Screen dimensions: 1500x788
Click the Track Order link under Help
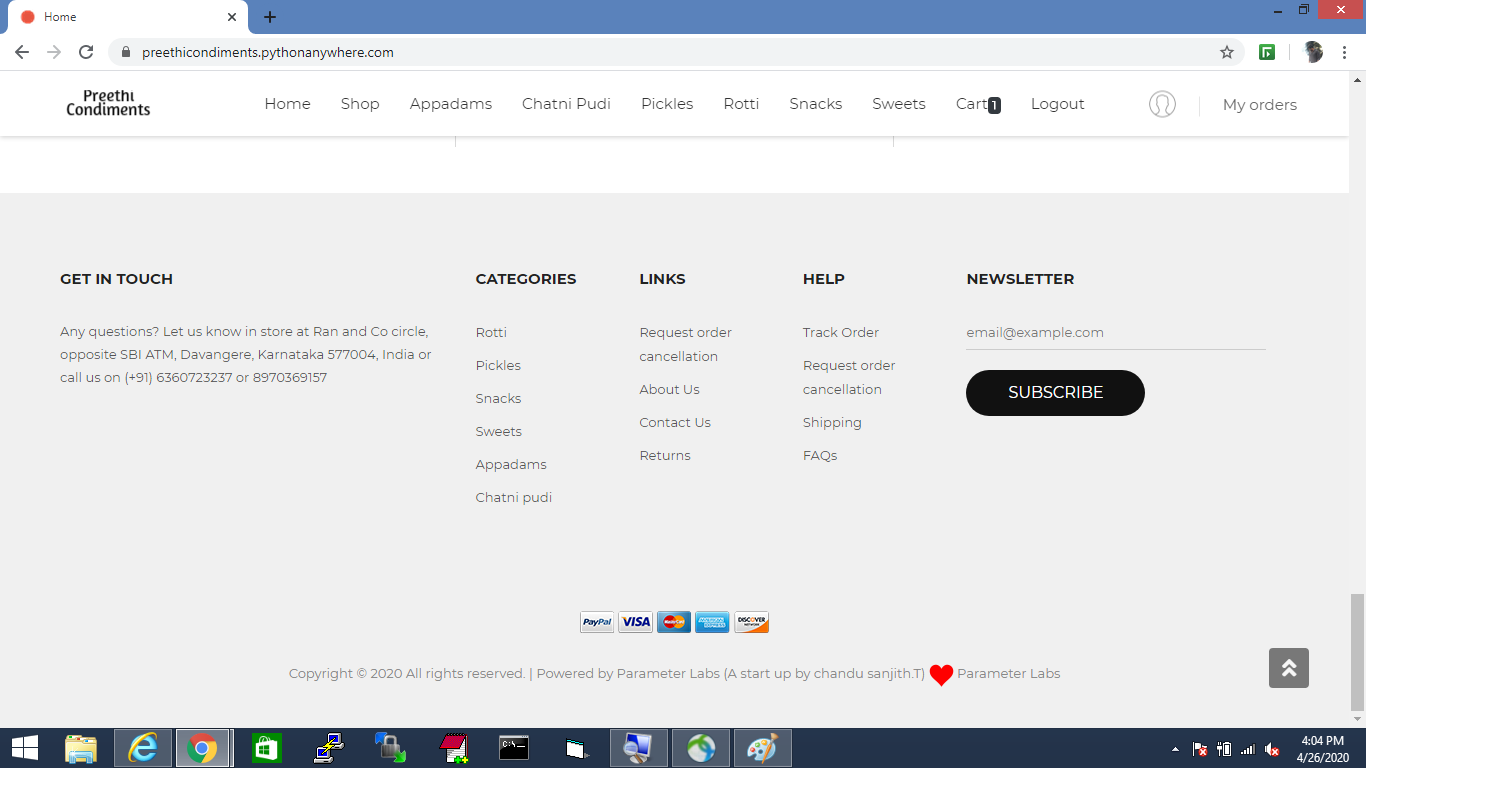(x=840, y=332)
